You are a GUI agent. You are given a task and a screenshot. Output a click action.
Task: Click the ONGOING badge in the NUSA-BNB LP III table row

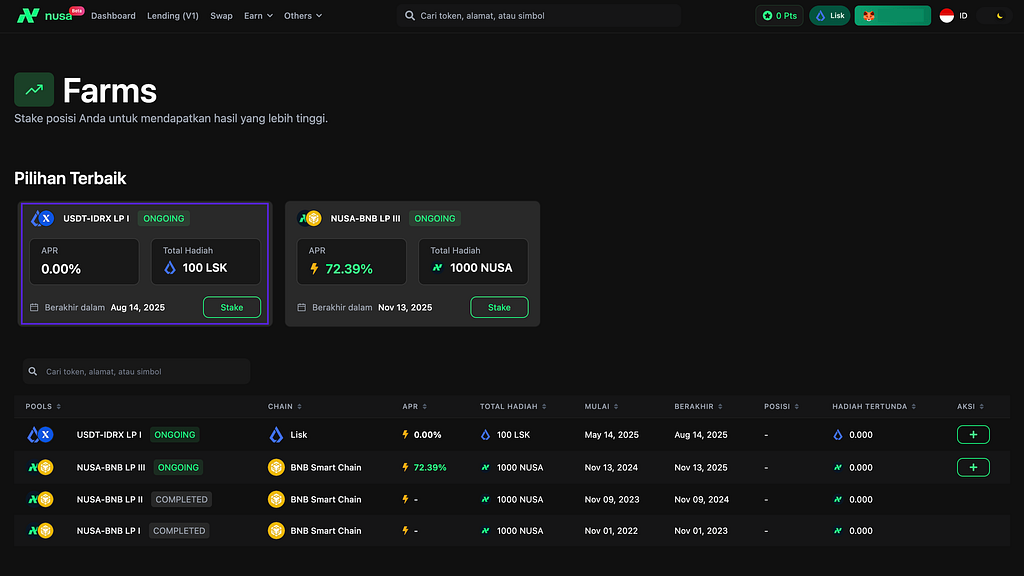(x=178, y=467)
